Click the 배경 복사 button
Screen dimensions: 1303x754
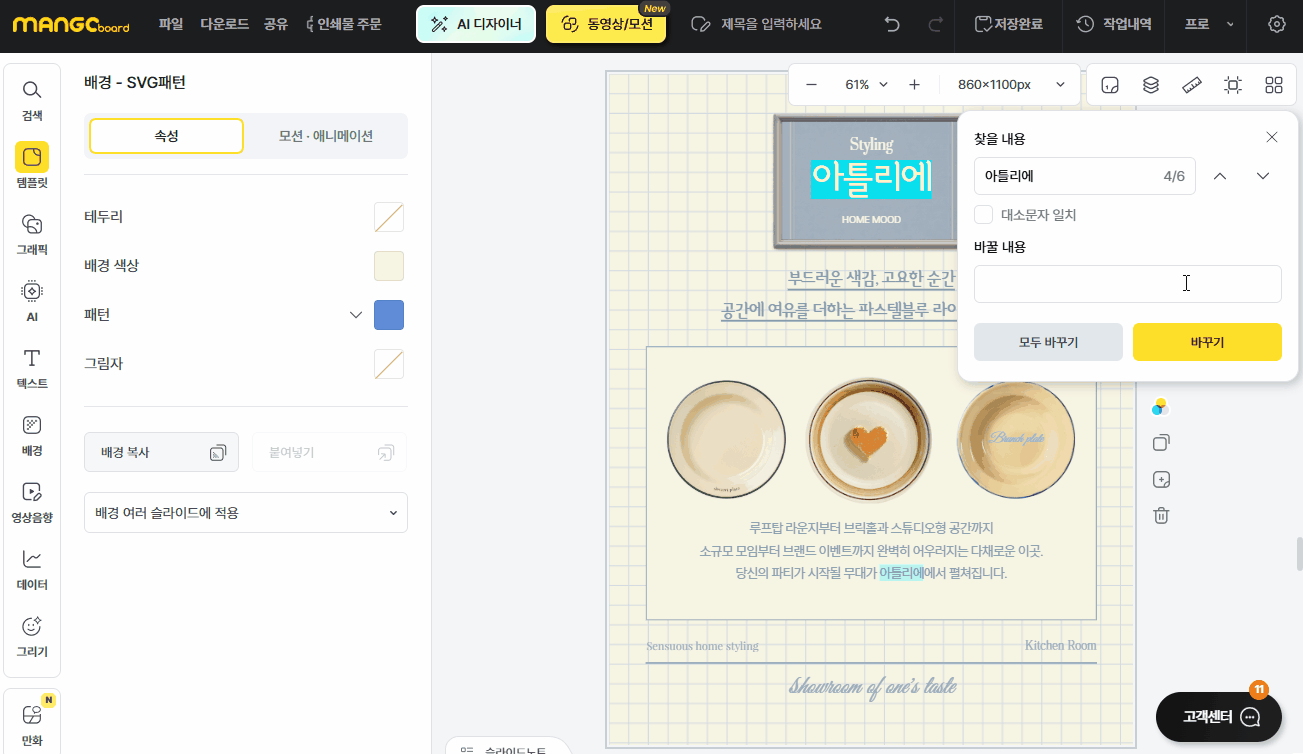pyautogui.click(x=161, y=452)
